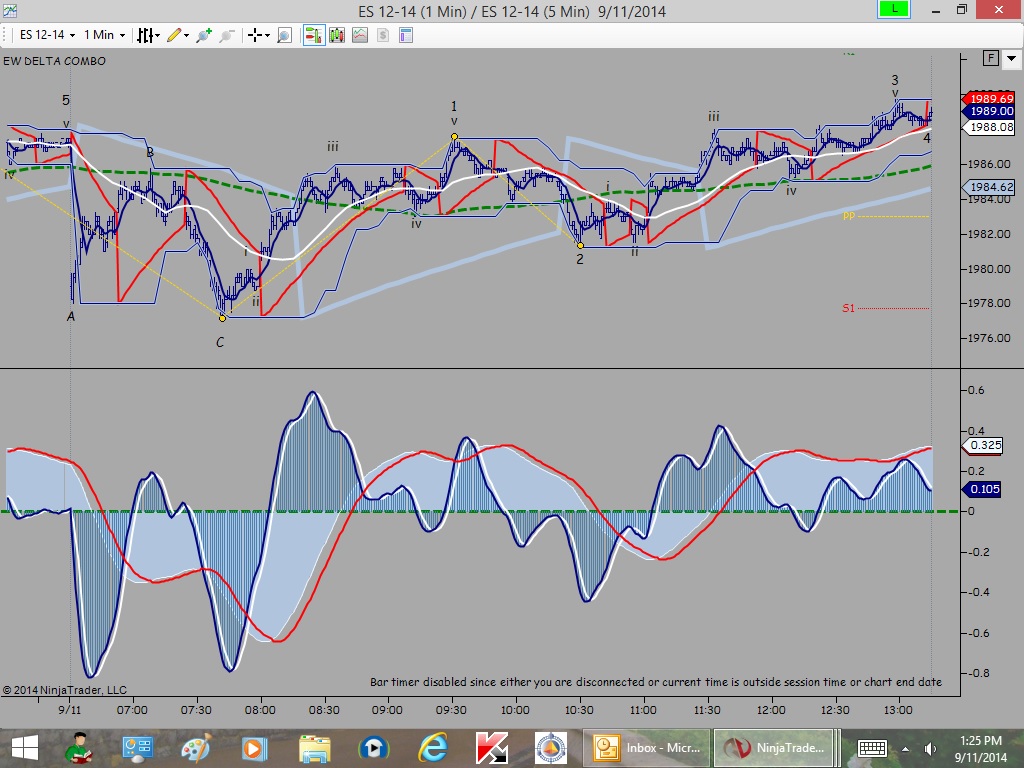Click the 1976.00 price axis label
Screen dimensions: 1024x768
click(x=989, y=338)
